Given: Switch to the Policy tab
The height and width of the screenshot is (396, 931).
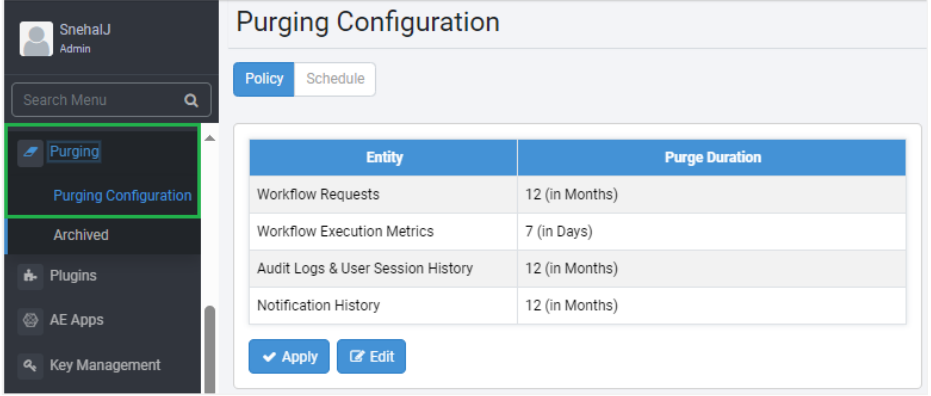Looking at the screenshot, I should pos(264,79).
